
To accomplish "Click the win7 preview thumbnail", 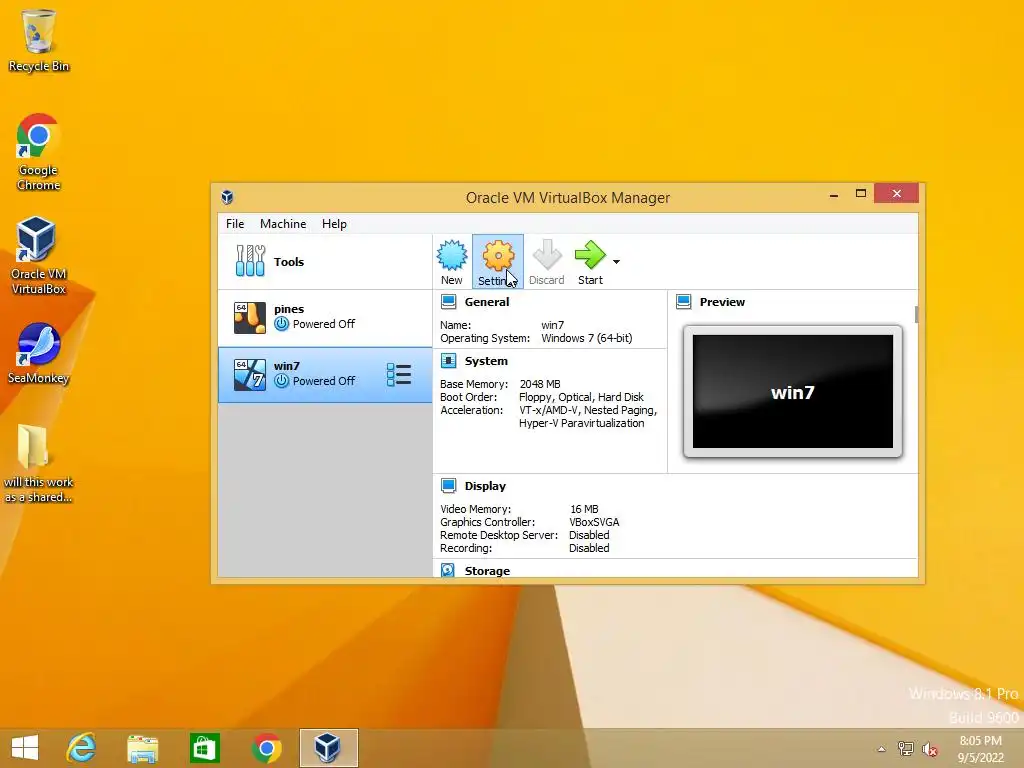I will click(793, 392).
